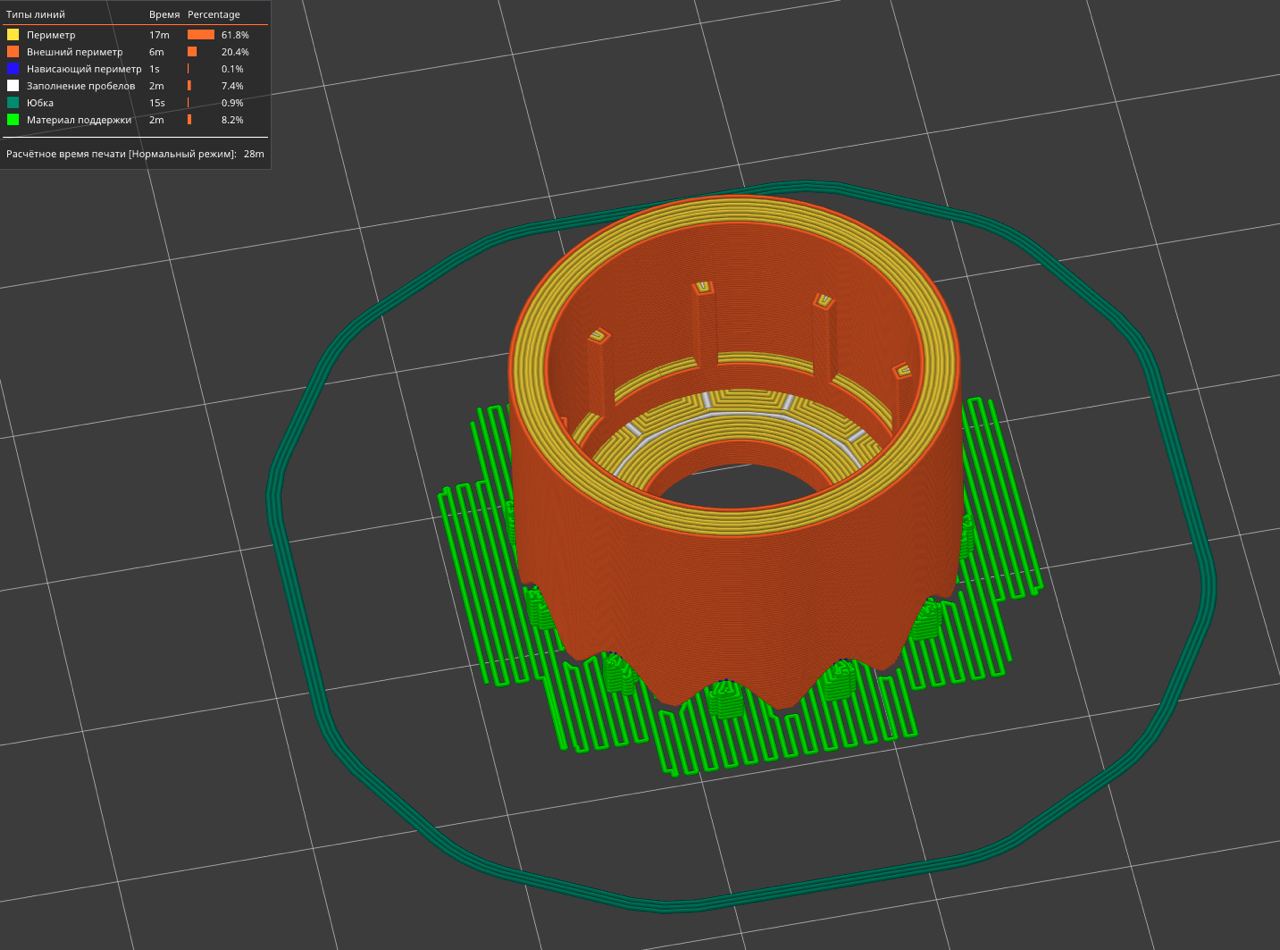Hide the Юбка line type label
The image size is (1280, 950).
(x=40, y=103)
